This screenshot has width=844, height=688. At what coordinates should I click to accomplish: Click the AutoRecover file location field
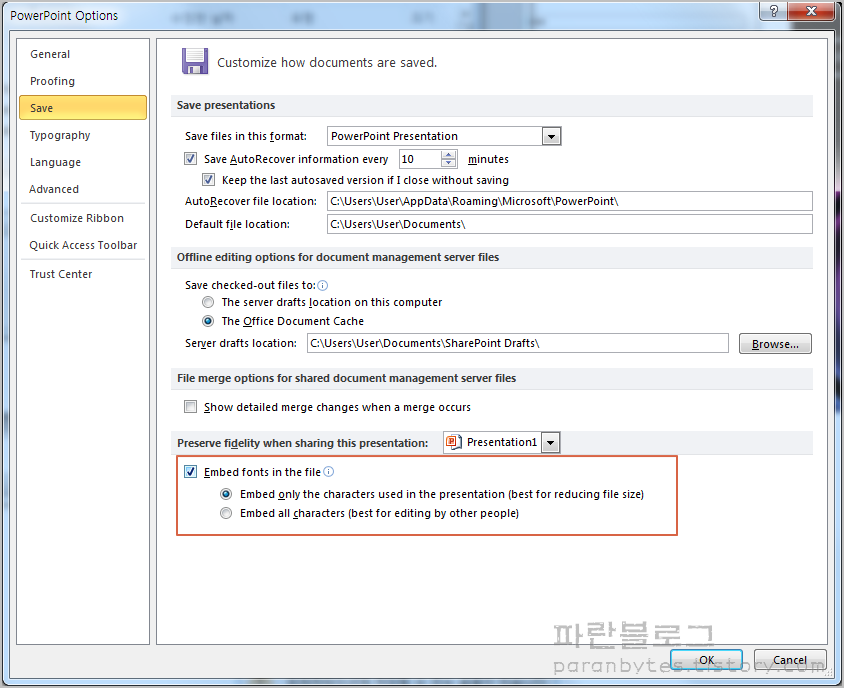(569, 201)
